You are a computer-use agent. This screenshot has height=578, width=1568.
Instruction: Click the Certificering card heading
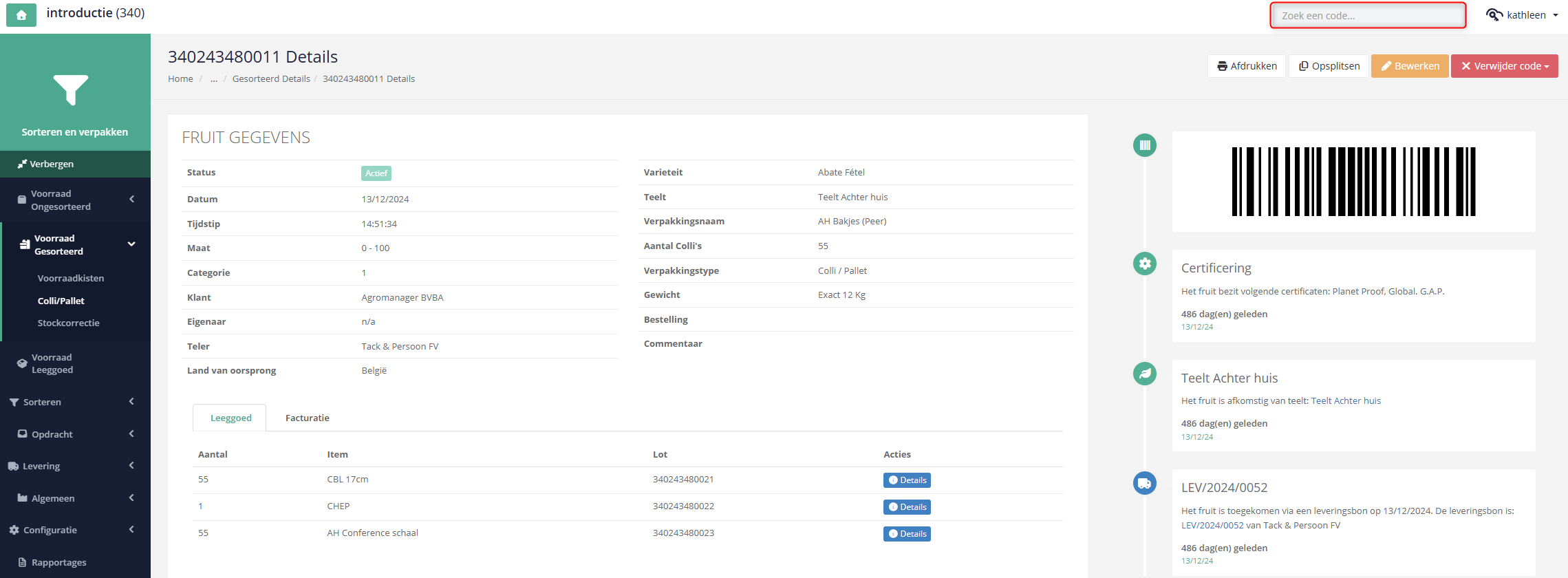pos(1216,268)
